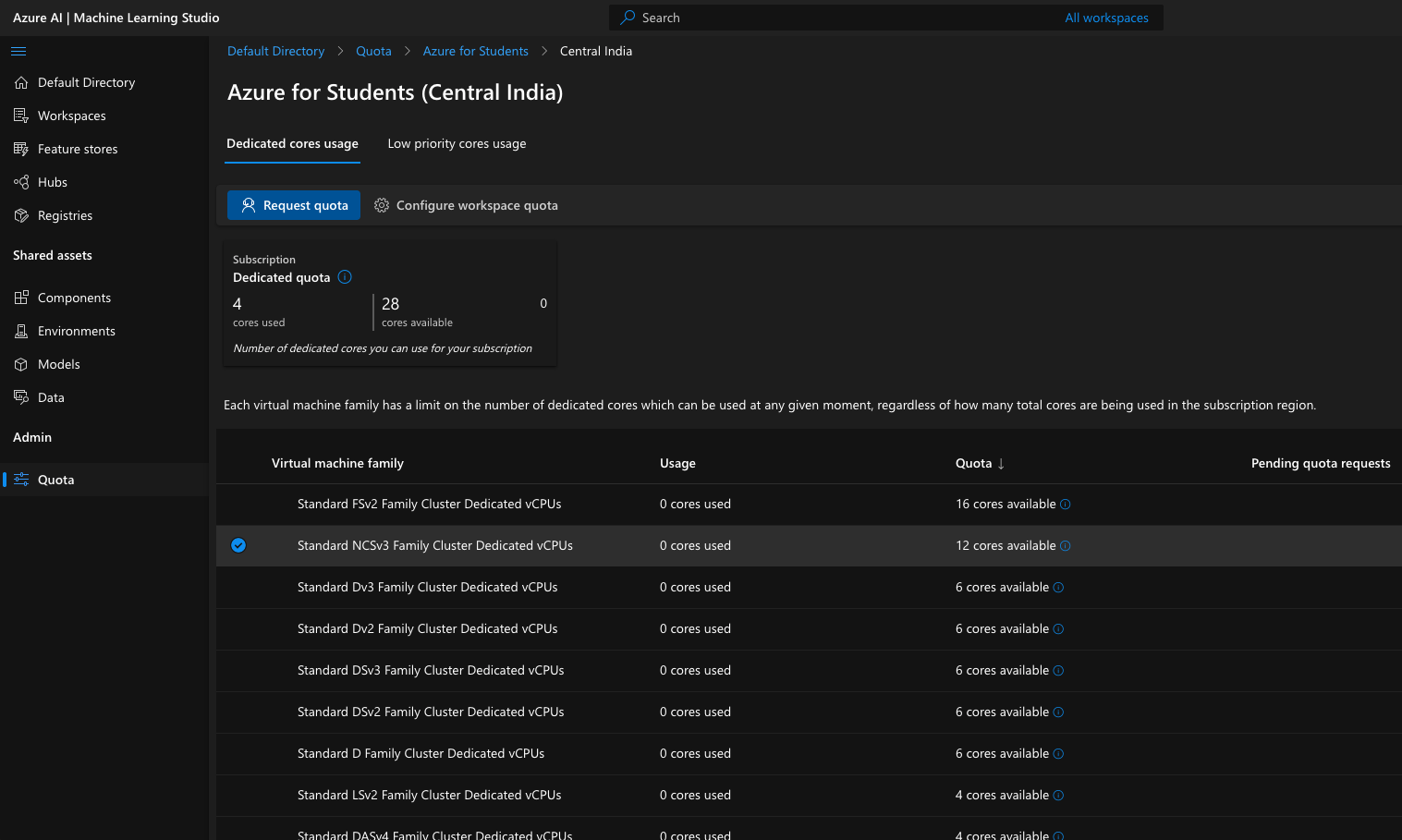Viewport: 1402px width, 840px height.
Task: Open Workspaces in the sidebar
Action: [x=104, y=116]
